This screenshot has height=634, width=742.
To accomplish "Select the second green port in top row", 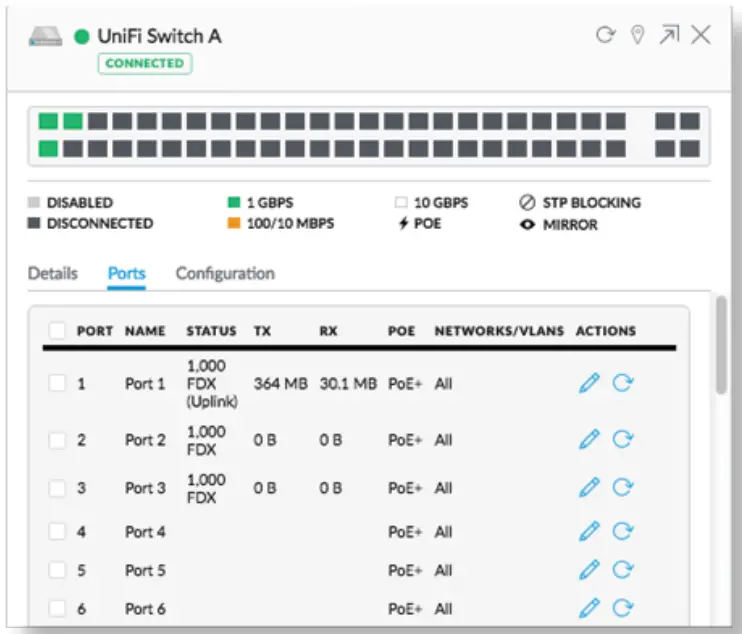I will click(x=73, y=121).
